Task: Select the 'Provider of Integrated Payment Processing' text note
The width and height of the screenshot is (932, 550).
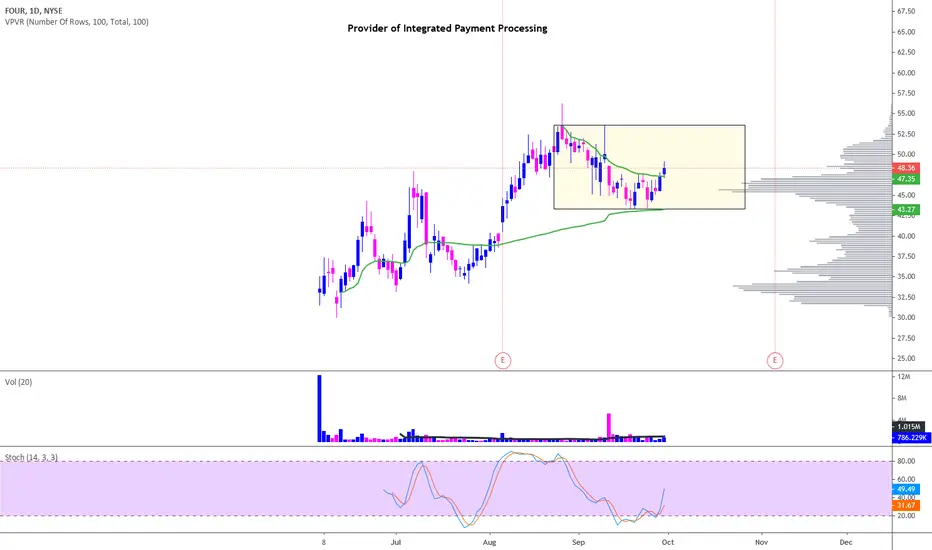Action: point(447,28)
